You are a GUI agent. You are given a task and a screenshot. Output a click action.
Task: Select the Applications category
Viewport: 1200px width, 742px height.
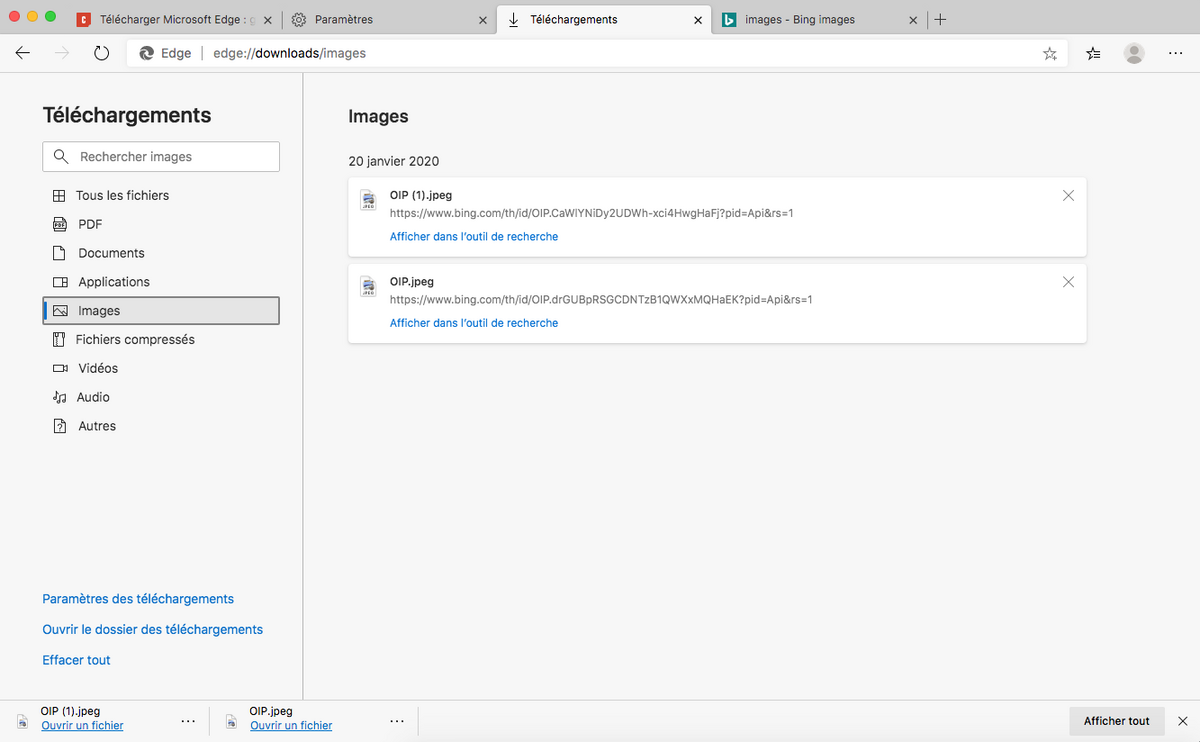[161, 282]
